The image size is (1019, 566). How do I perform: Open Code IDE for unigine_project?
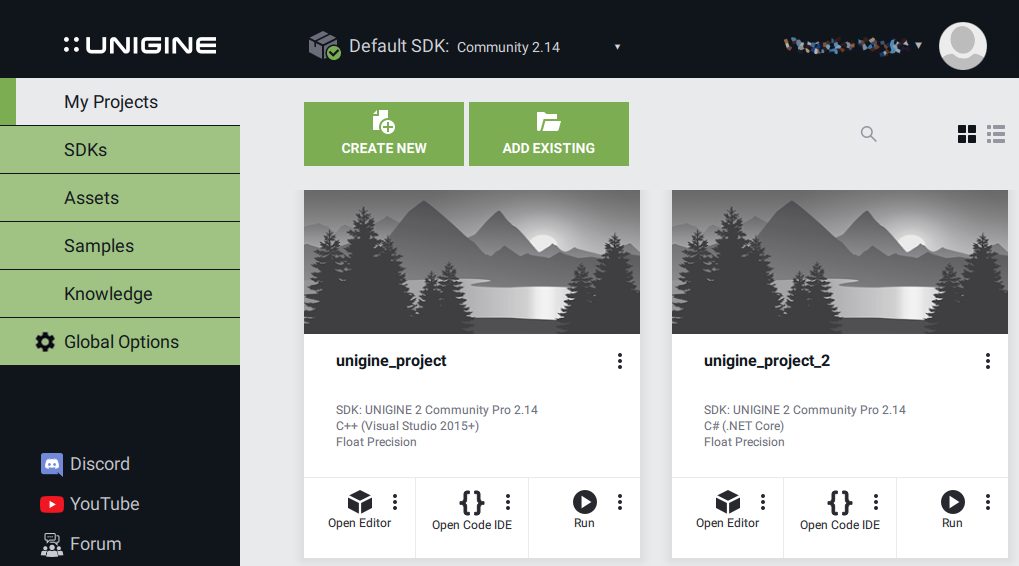(x=472, y=511)
